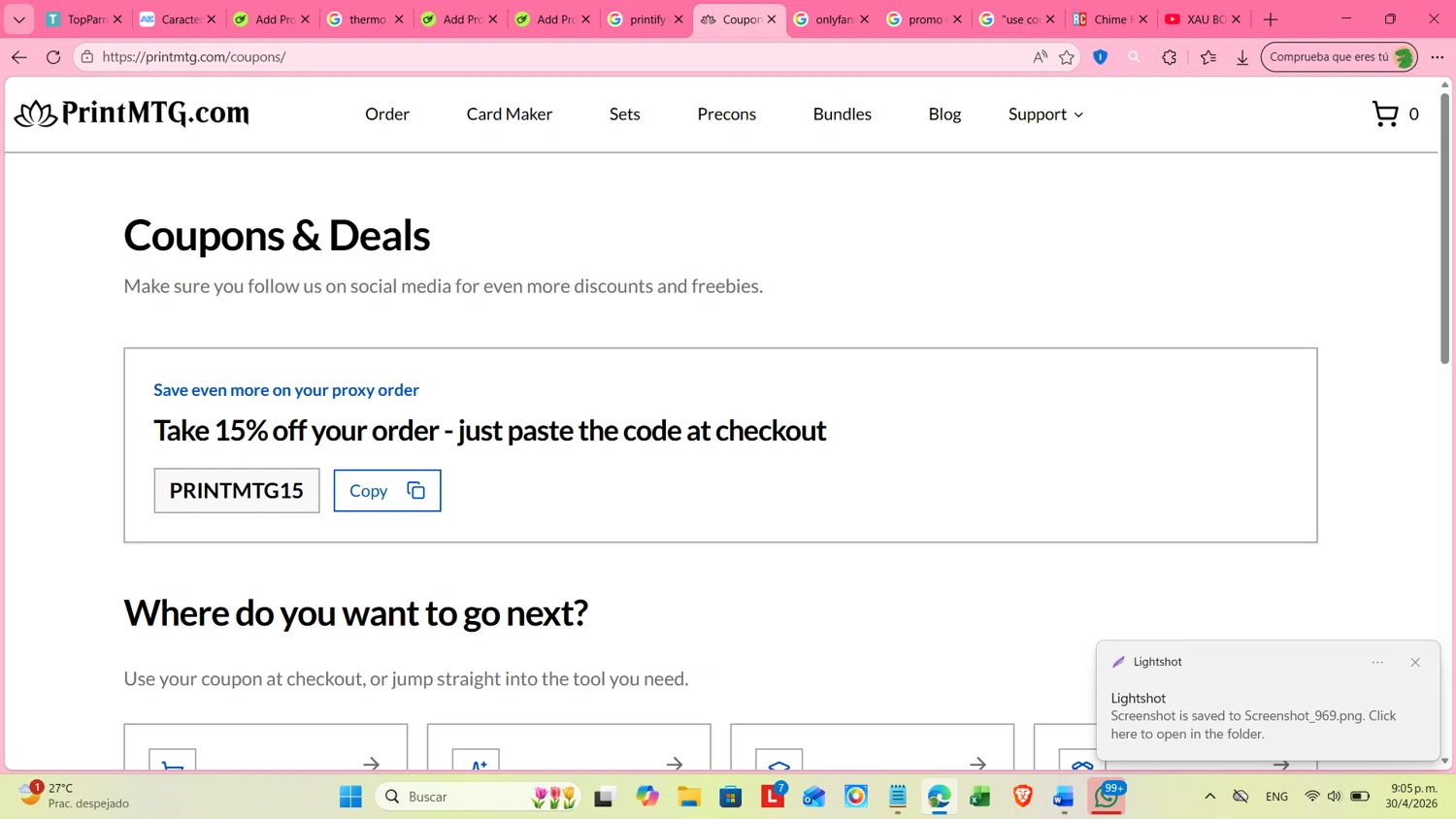Launch Brave browser from the taskbar
This screenshot has width=1456, height=819.
1022,797
